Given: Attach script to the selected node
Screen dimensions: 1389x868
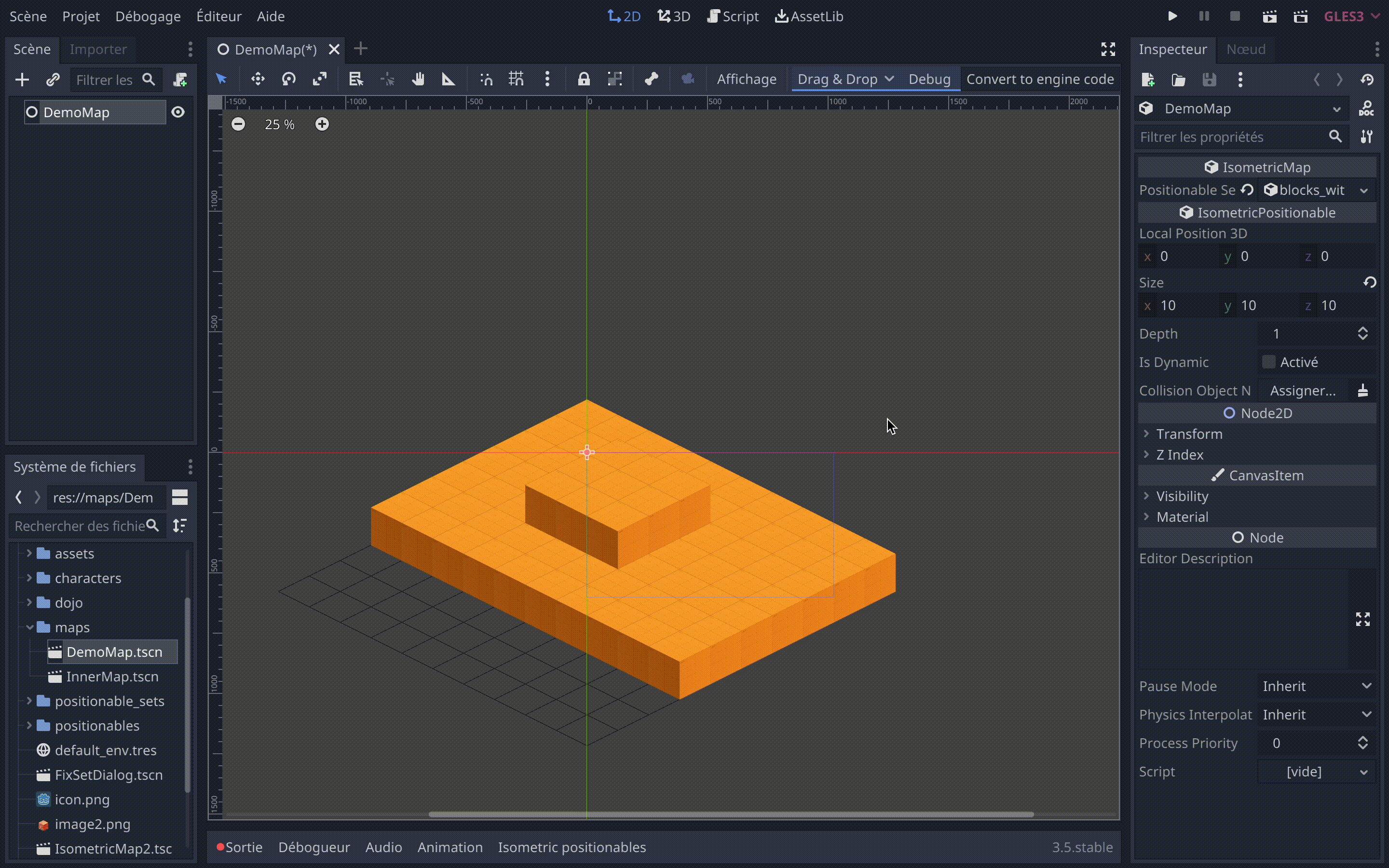Looking at the screenshot, I should 180,80.
